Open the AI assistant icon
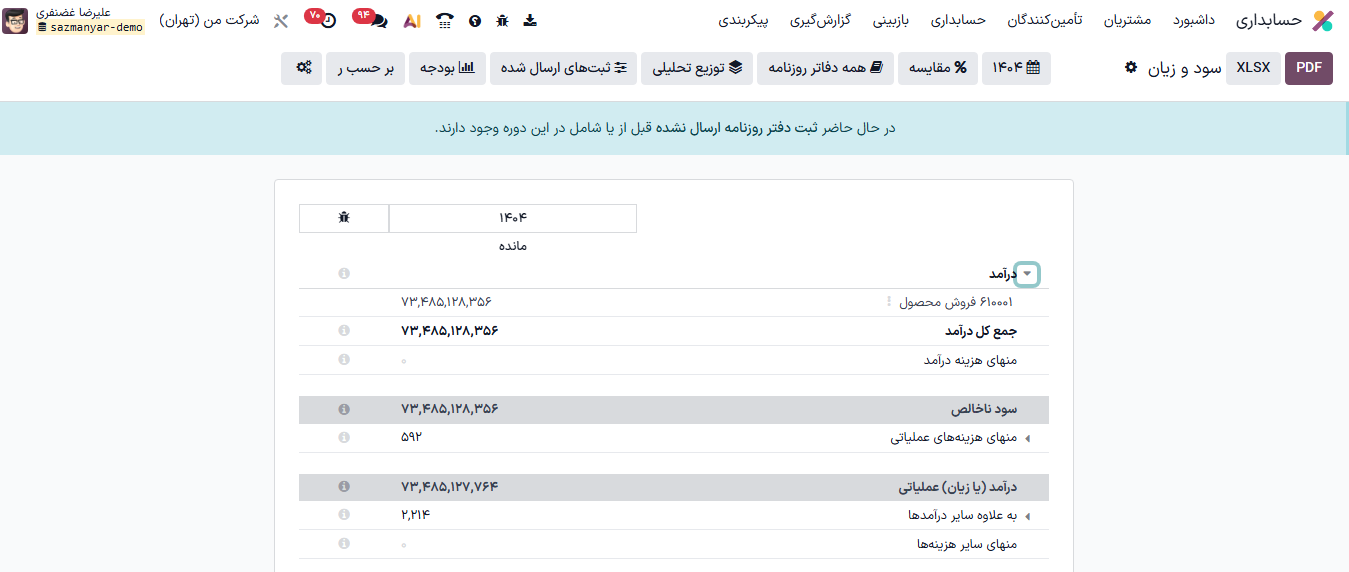 pos(412,20)
